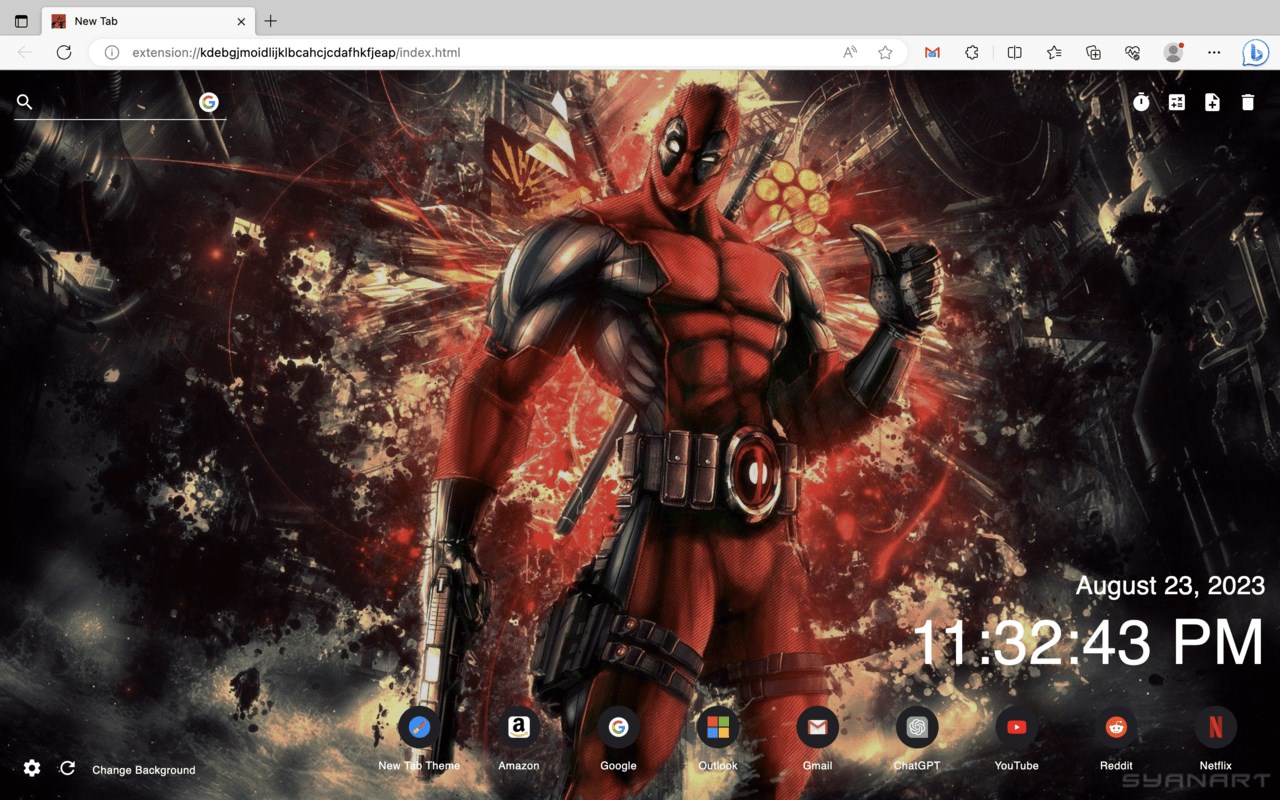Image resolution: width=1280 pixels, height=800 pixels.
Task: Click the magnifying glass search icon
Action: (x=25, y=102)
